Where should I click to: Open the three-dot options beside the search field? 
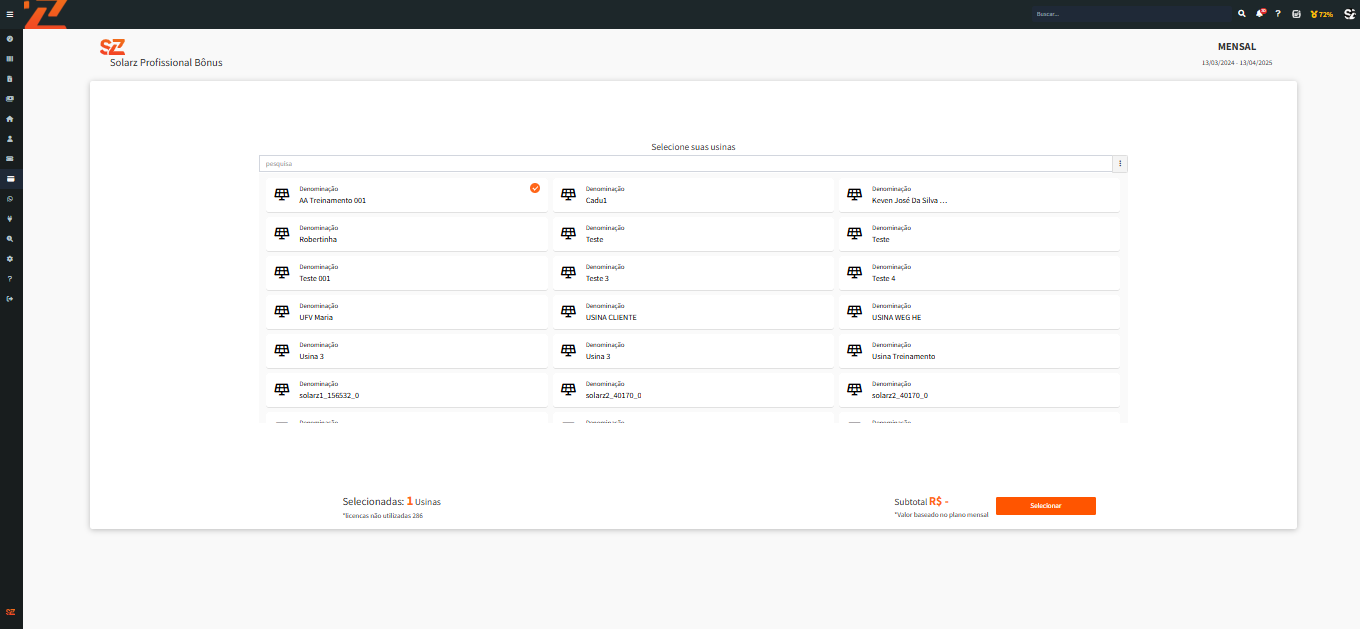1120,163
